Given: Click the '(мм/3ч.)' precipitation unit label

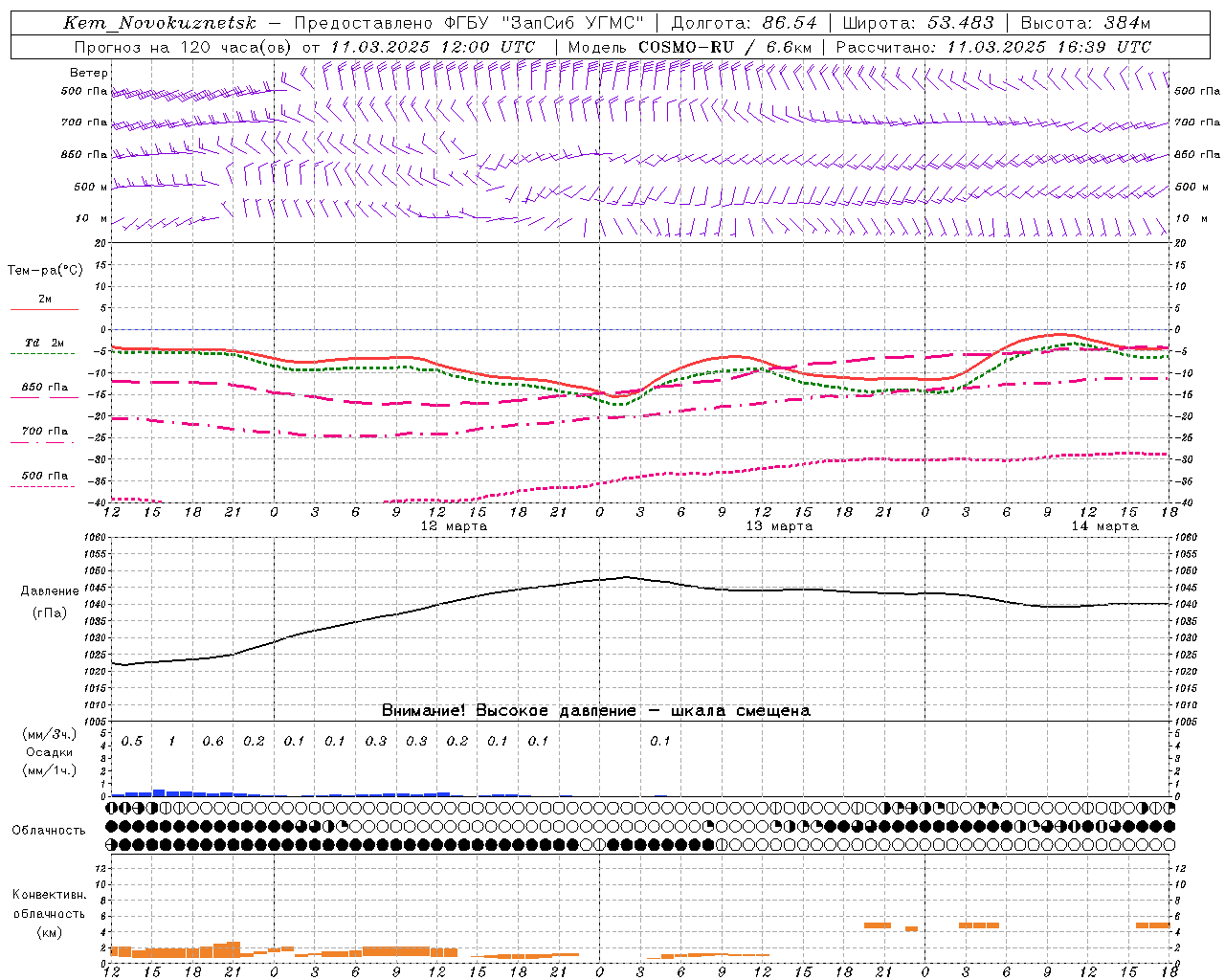Looking at the screenshot, I should click(49, 734).
